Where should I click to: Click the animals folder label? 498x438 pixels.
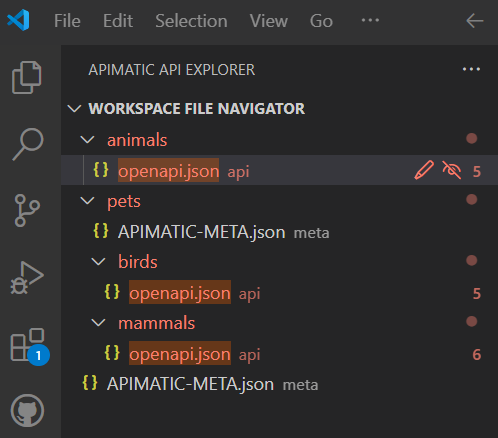coord(137,140)
